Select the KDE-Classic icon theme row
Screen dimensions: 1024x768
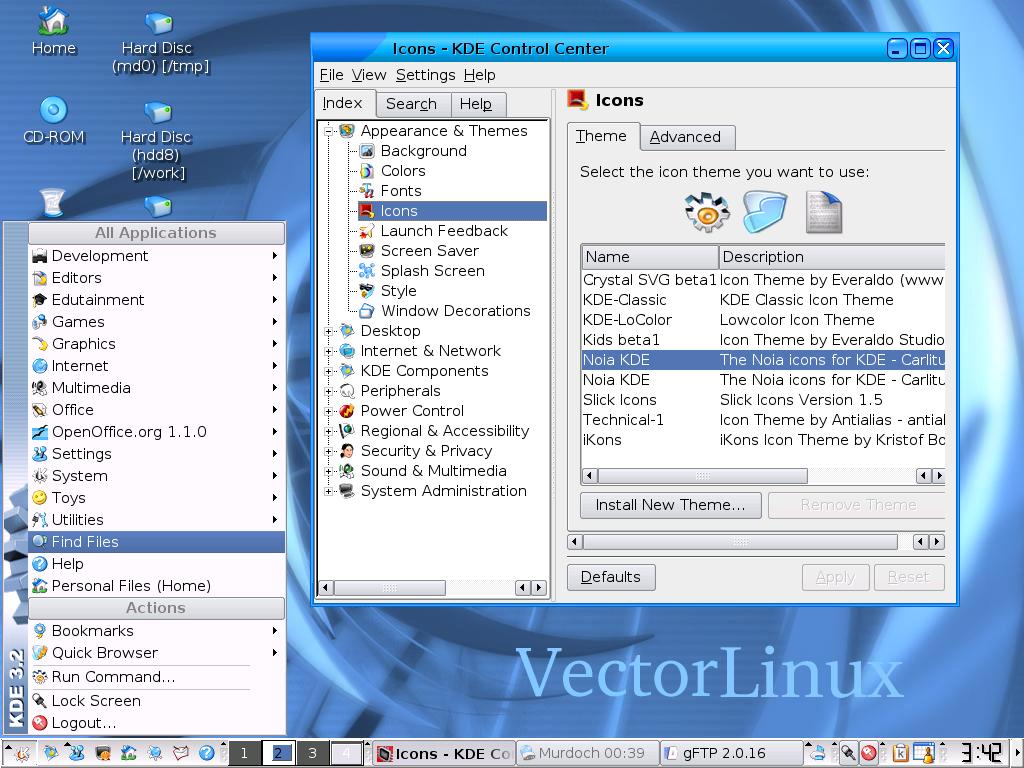click(763, 300)
